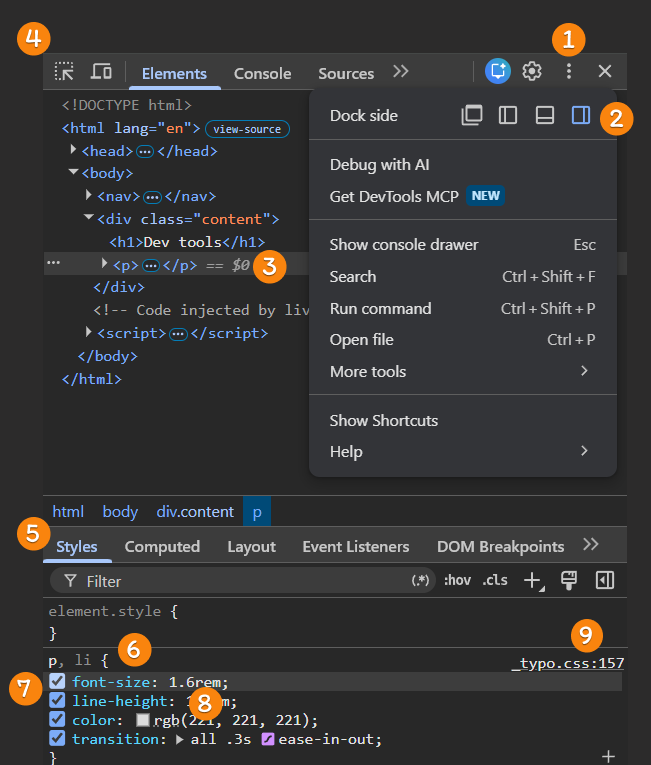Switch to the Sources tab
This screenshot has height=765, width=651.
pos(346,73)
